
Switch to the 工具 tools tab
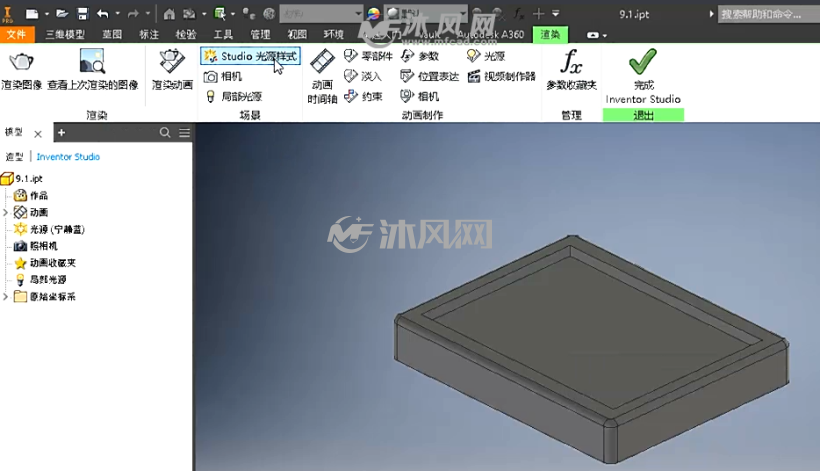[x=223, y=35]
